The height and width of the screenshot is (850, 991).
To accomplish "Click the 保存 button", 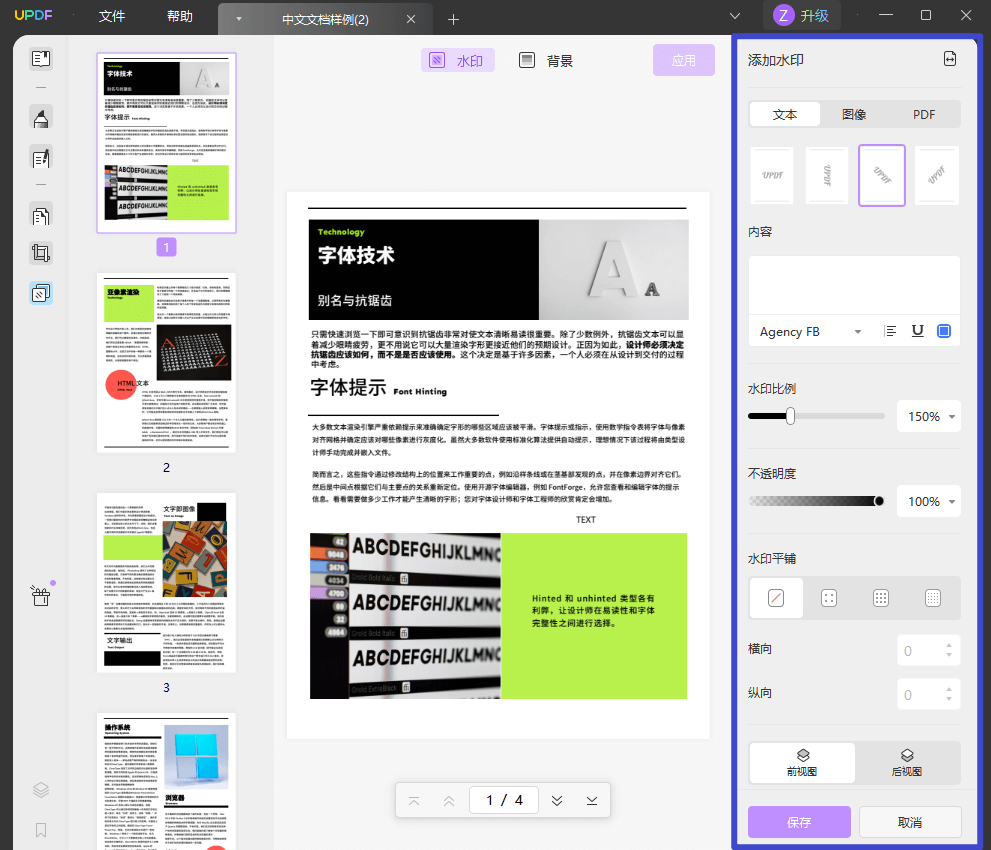I will tap(799, 822).
